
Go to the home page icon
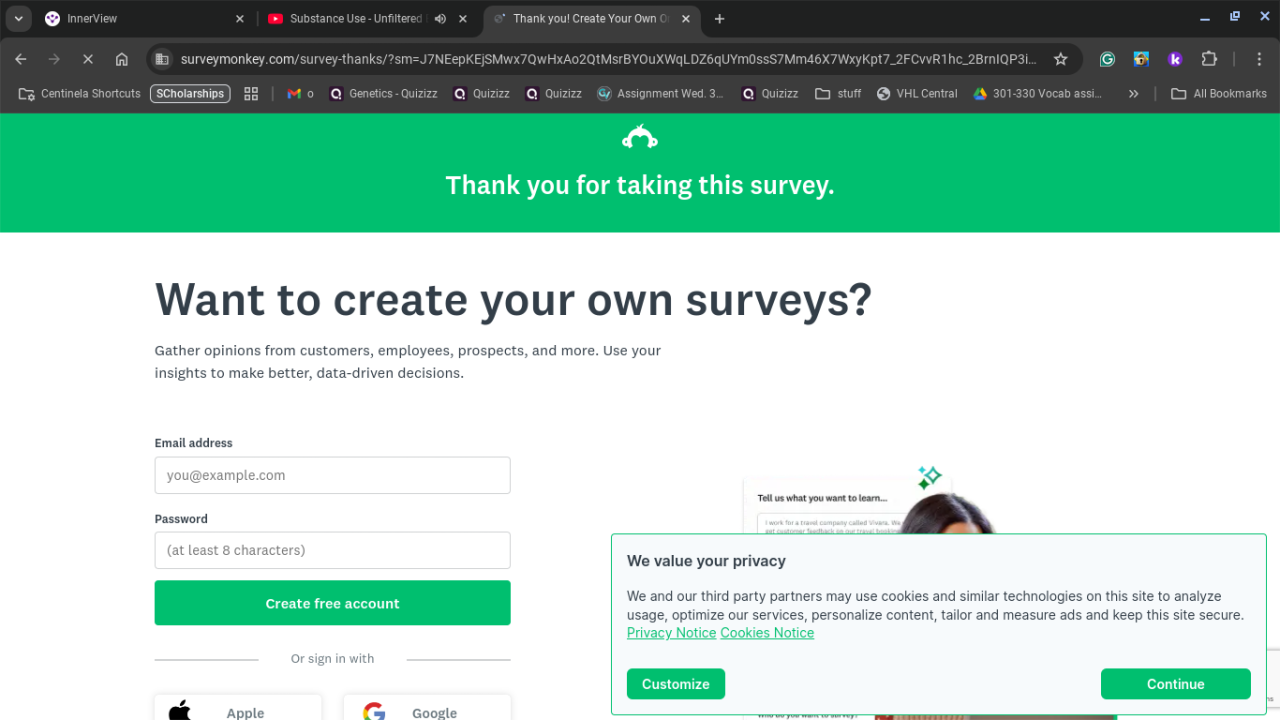click(122, 59)
